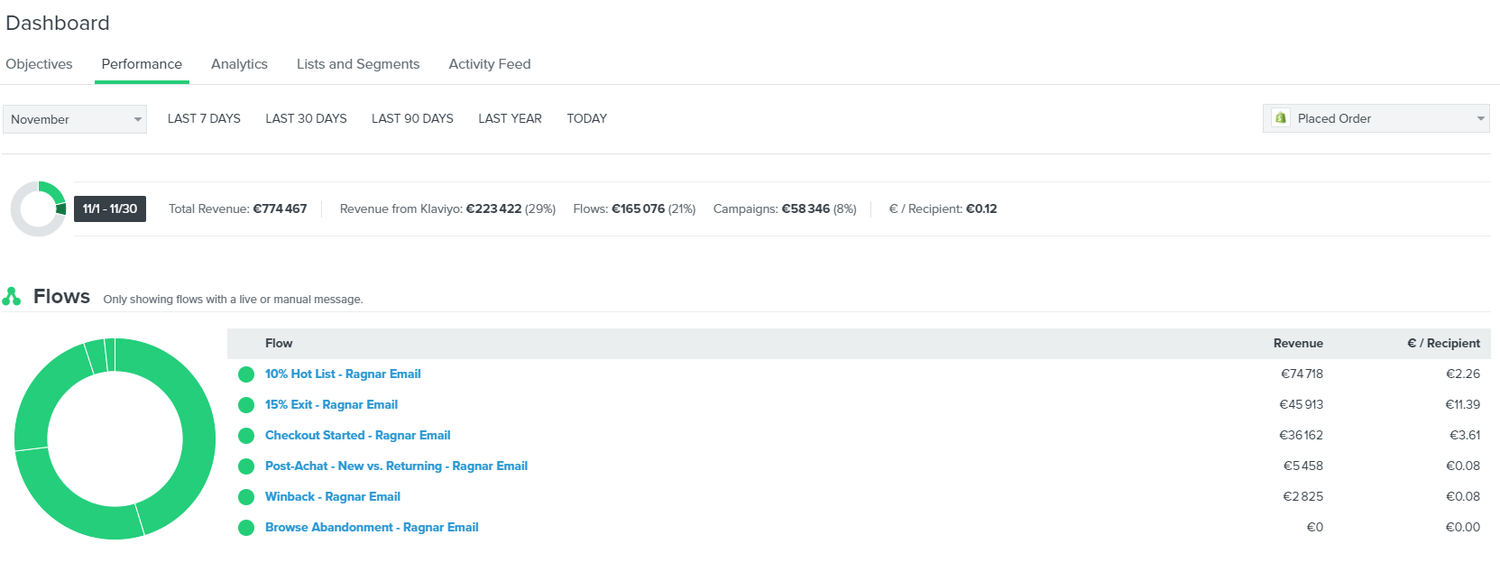
Task: Click the Shopify icon beside Placed Order
Action: pyautogui.click(x=1280, y=118)
